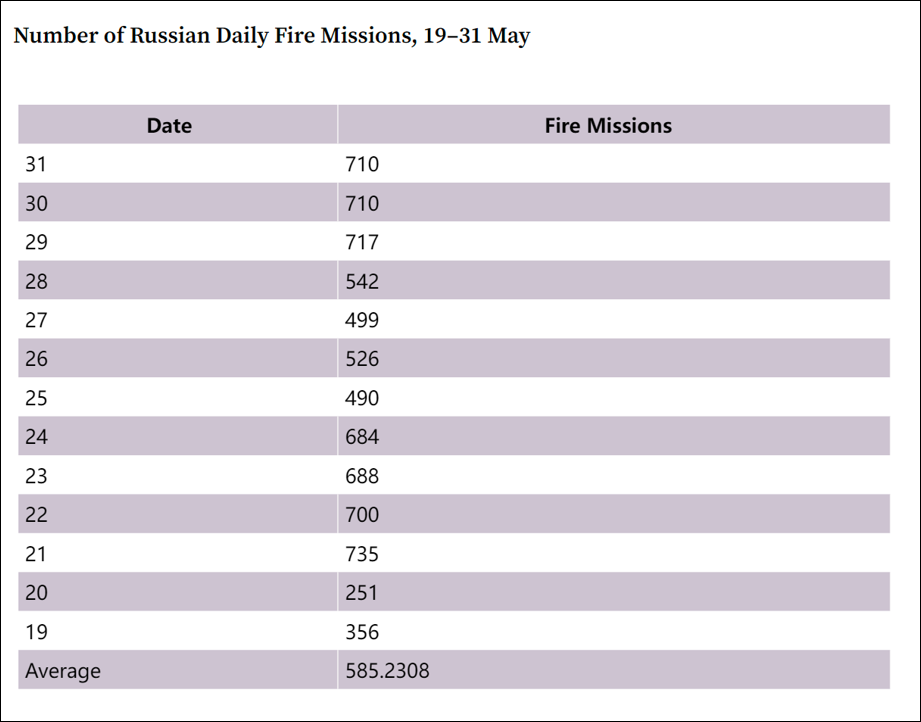Select the date cell for 31
The width and height of the screenshot is (921, 722).
click(x=36, y=164)
